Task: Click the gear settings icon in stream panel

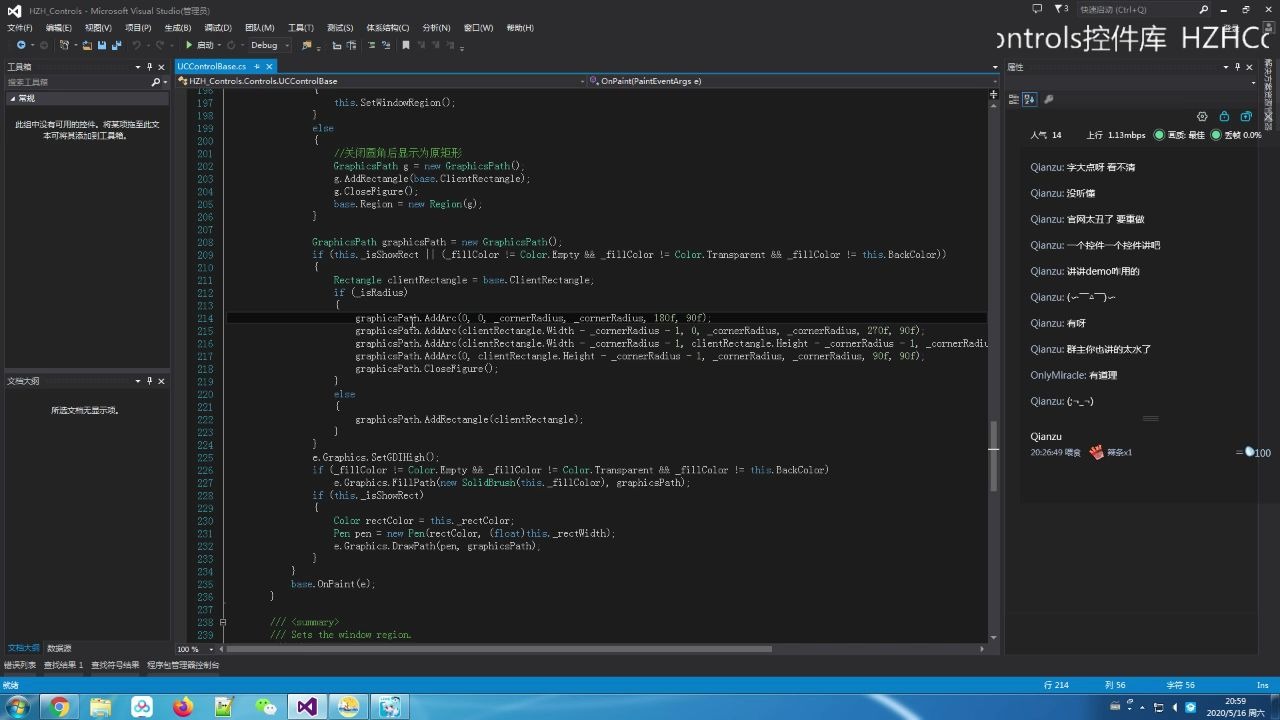Action: tap(1202, 117)
